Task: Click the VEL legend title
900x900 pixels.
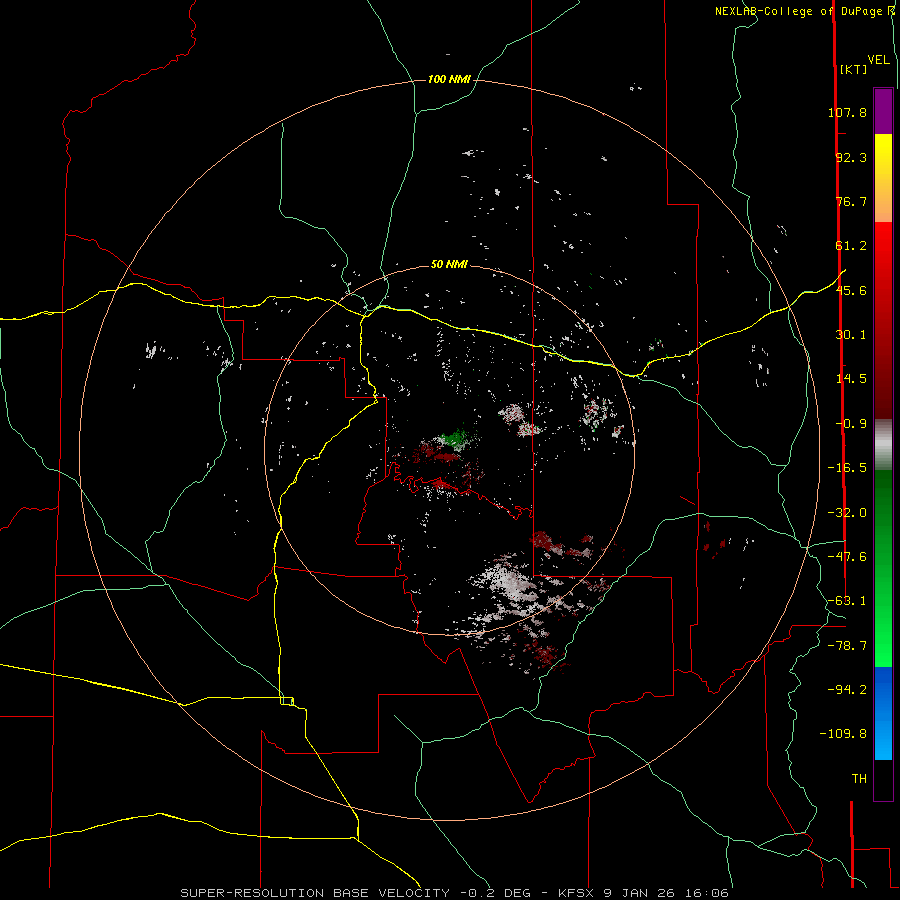Action: (879, 60)
